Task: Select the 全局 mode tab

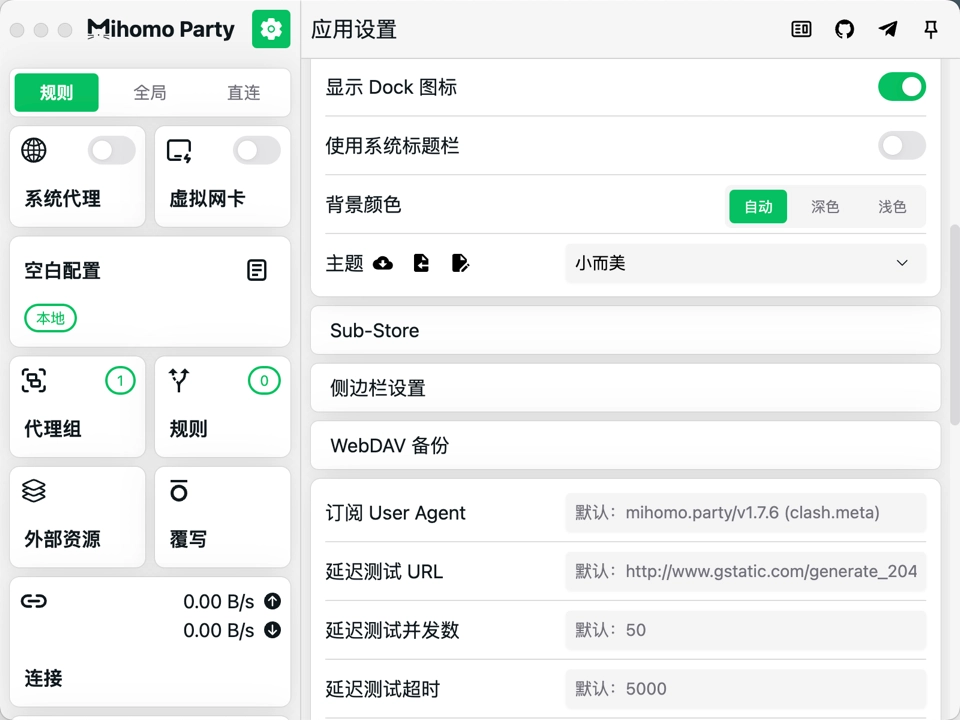Action: point(150,92)
